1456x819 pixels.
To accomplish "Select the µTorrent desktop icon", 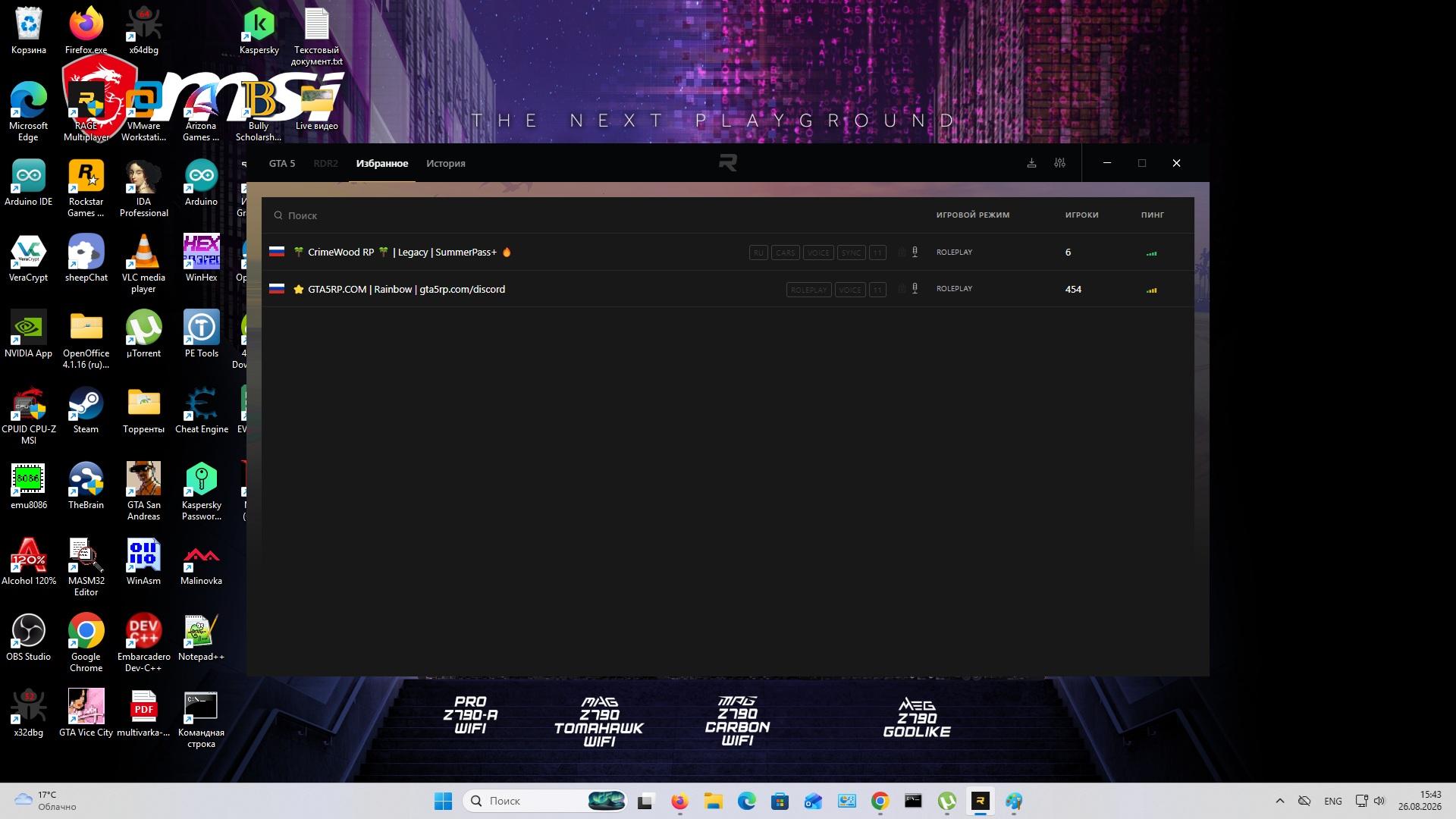I will [144, 335].
